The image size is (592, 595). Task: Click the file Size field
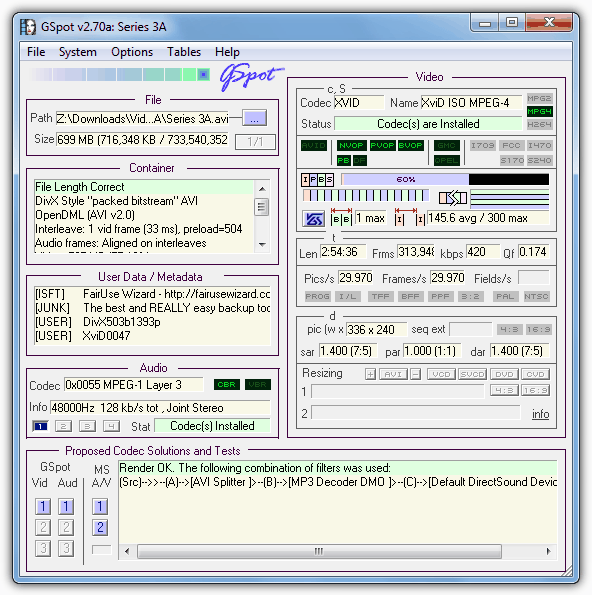click(x=142, y=140)
